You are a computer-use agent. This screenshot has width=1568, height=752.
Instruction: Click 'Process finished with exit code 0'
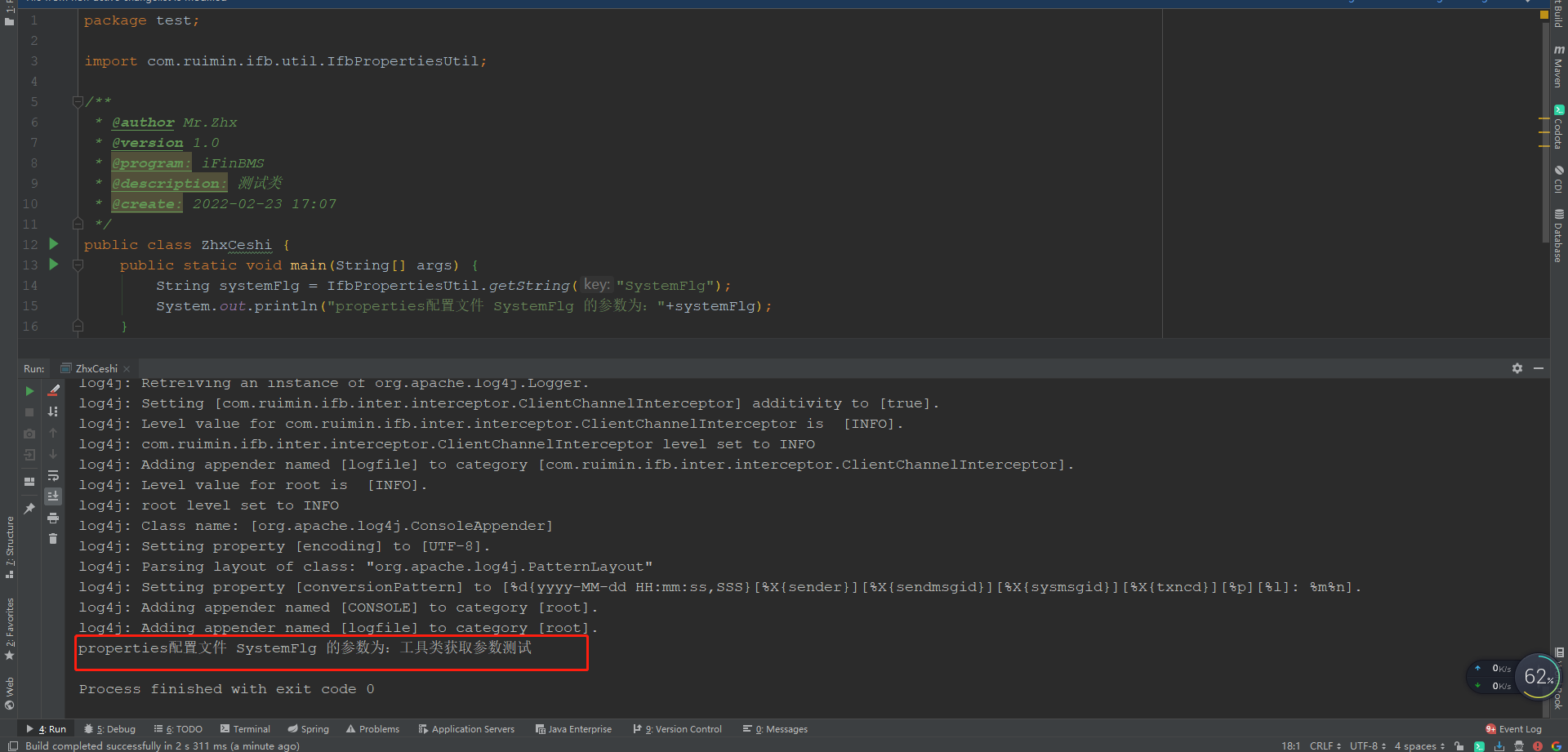point(226,689)
